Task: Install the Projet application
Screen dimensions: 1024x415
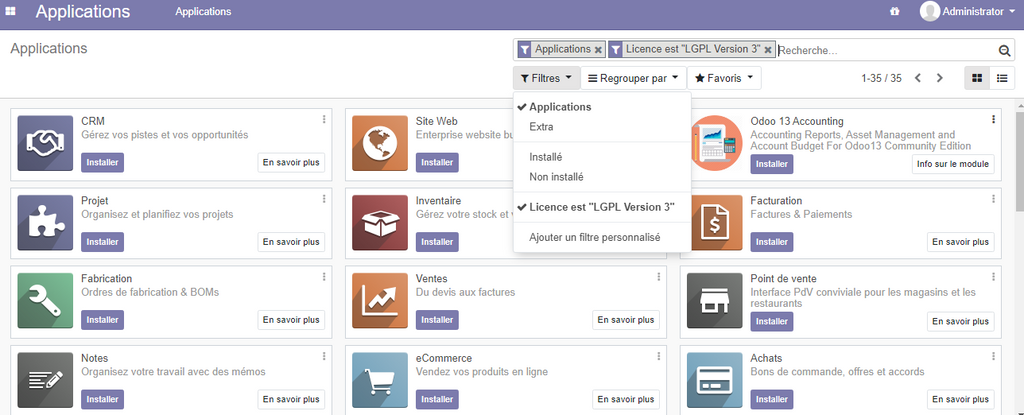Action: click(x=102, y=241)
